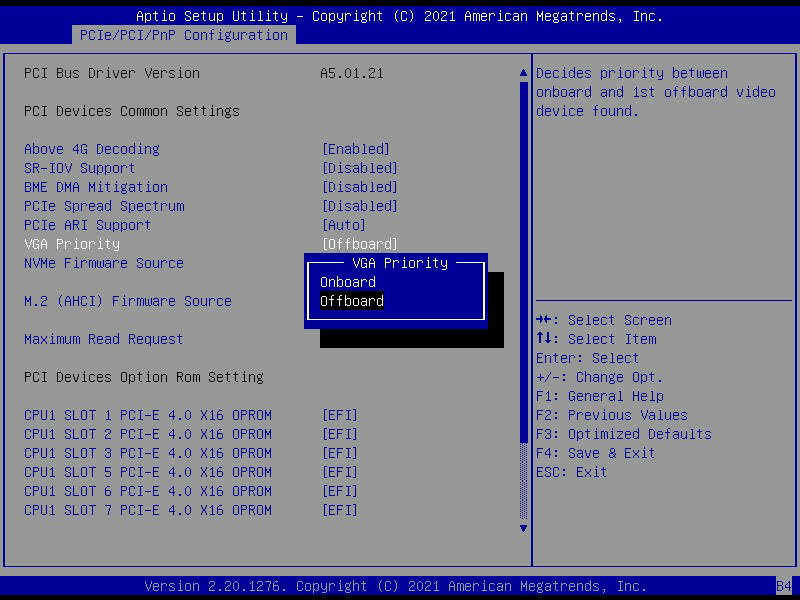Click the F2: Previous Values hint

(x=612, y=415)
